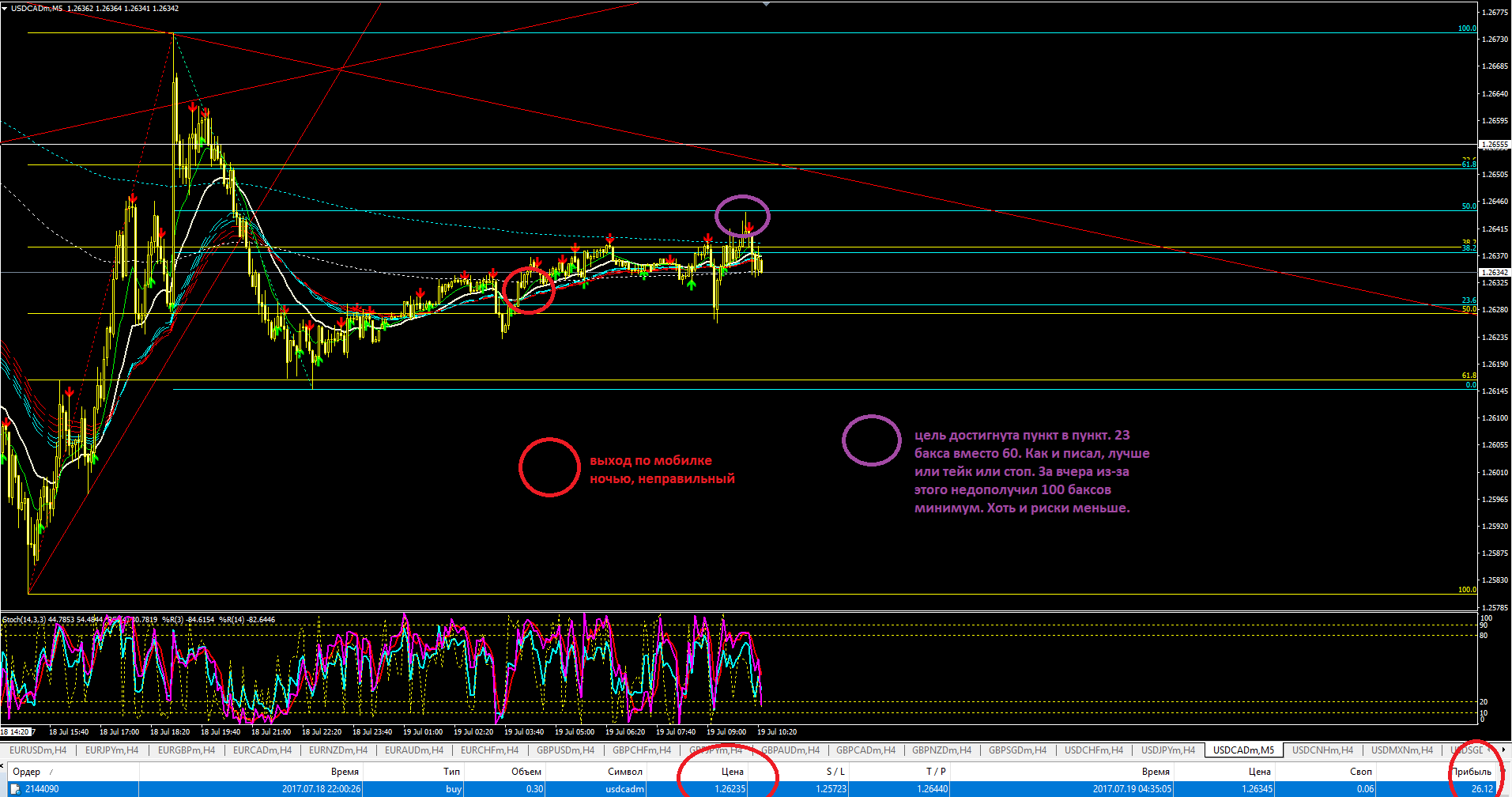Screen dimensions: 1512x797
Task: Select the EURGBPm,H4 chart tab
Action: click(x=186, y=750)
